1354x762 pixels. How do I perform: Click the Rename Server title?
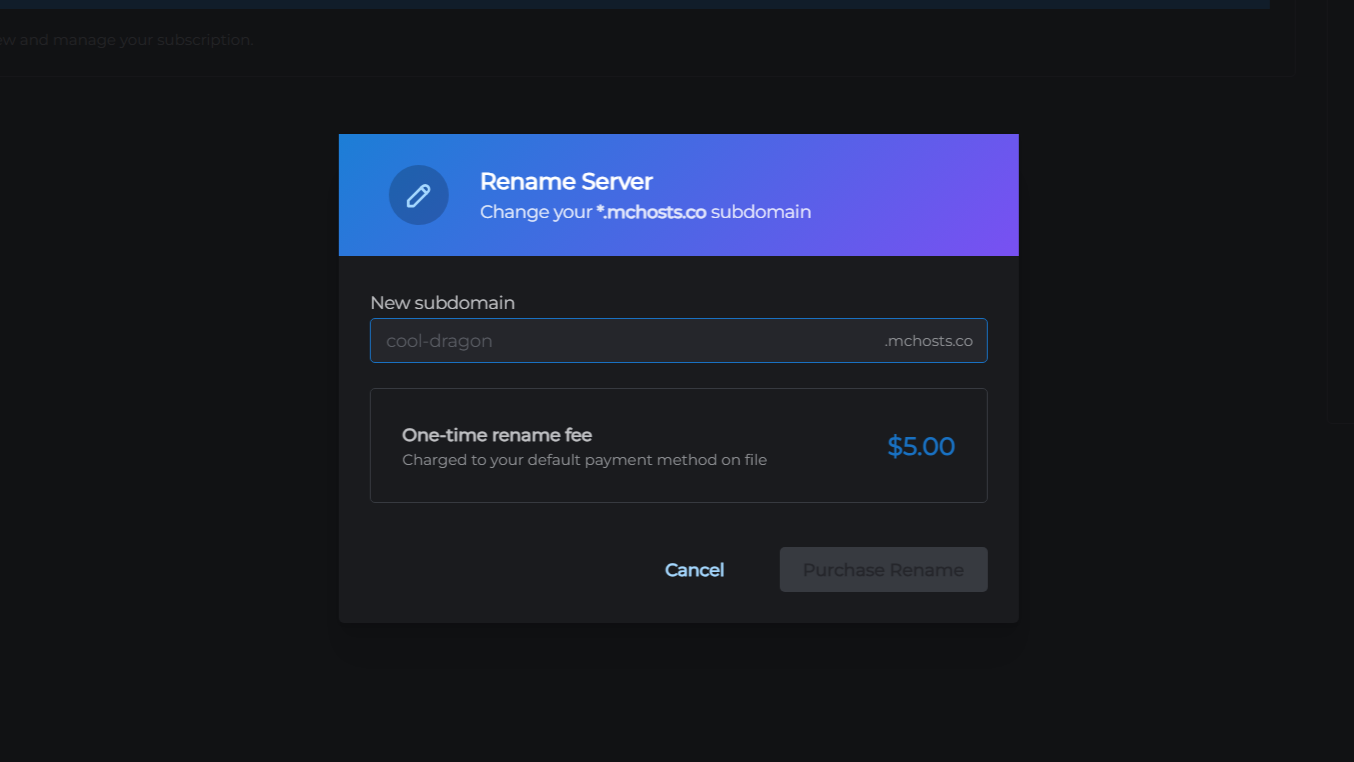566,181
